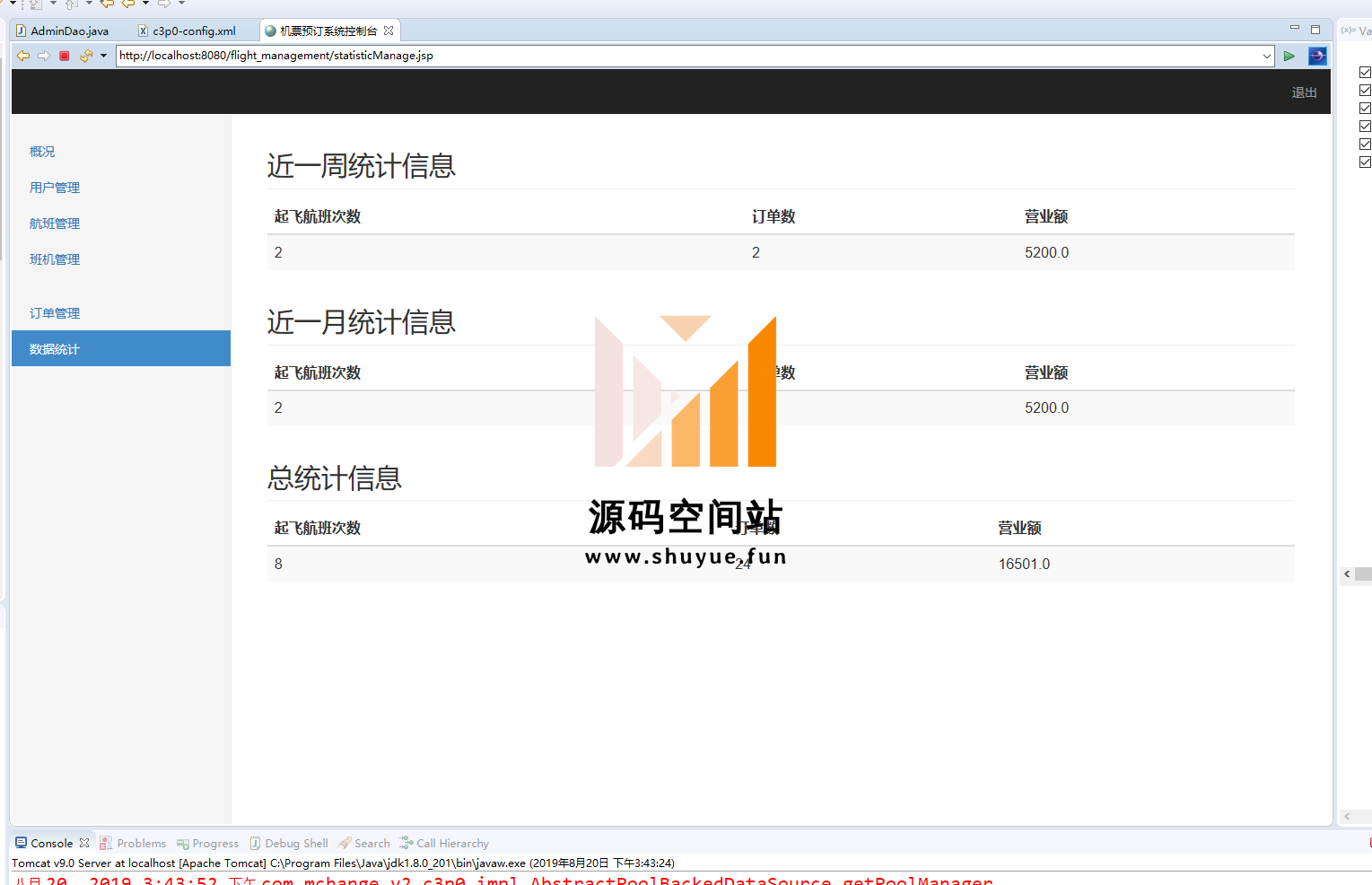
Task: Click monthly flight count value 2
Action: 278,407
